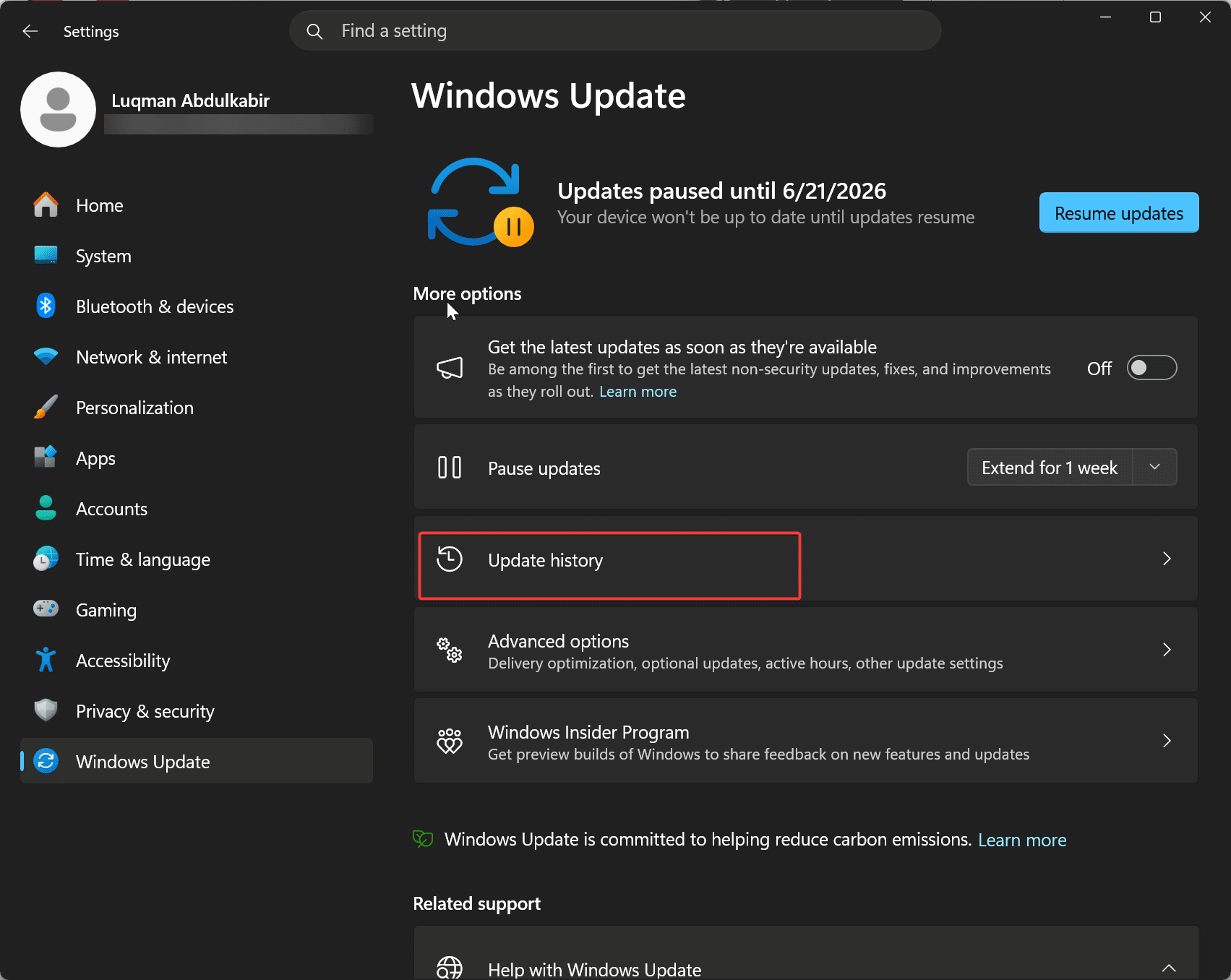This screenshot has width=1231, height=980.
Task: Click the Home house icon
Action: (x=46, y=205)
